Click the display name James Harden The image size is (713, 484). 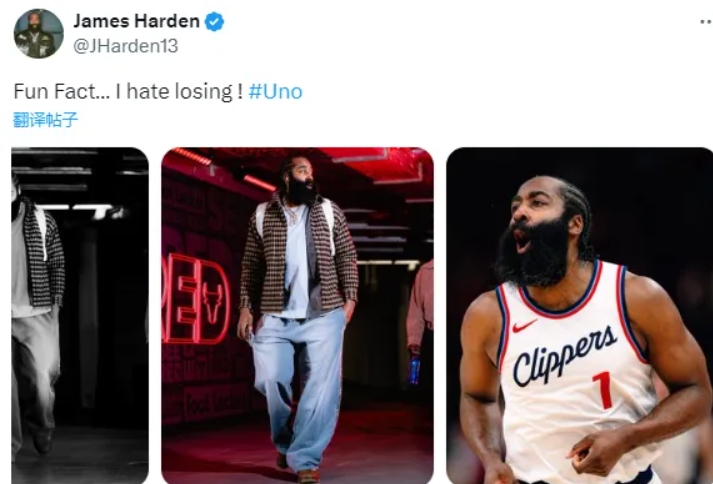click(136, 21)
